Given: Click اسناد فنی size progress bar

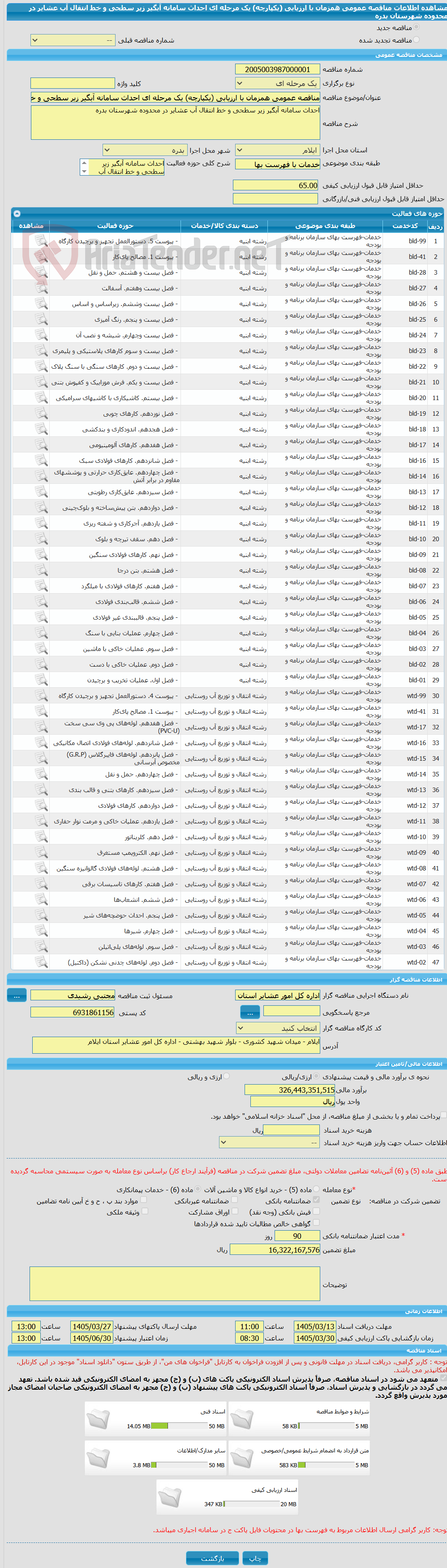Looking at the screenshot, I should click(x=179, y=1426).
